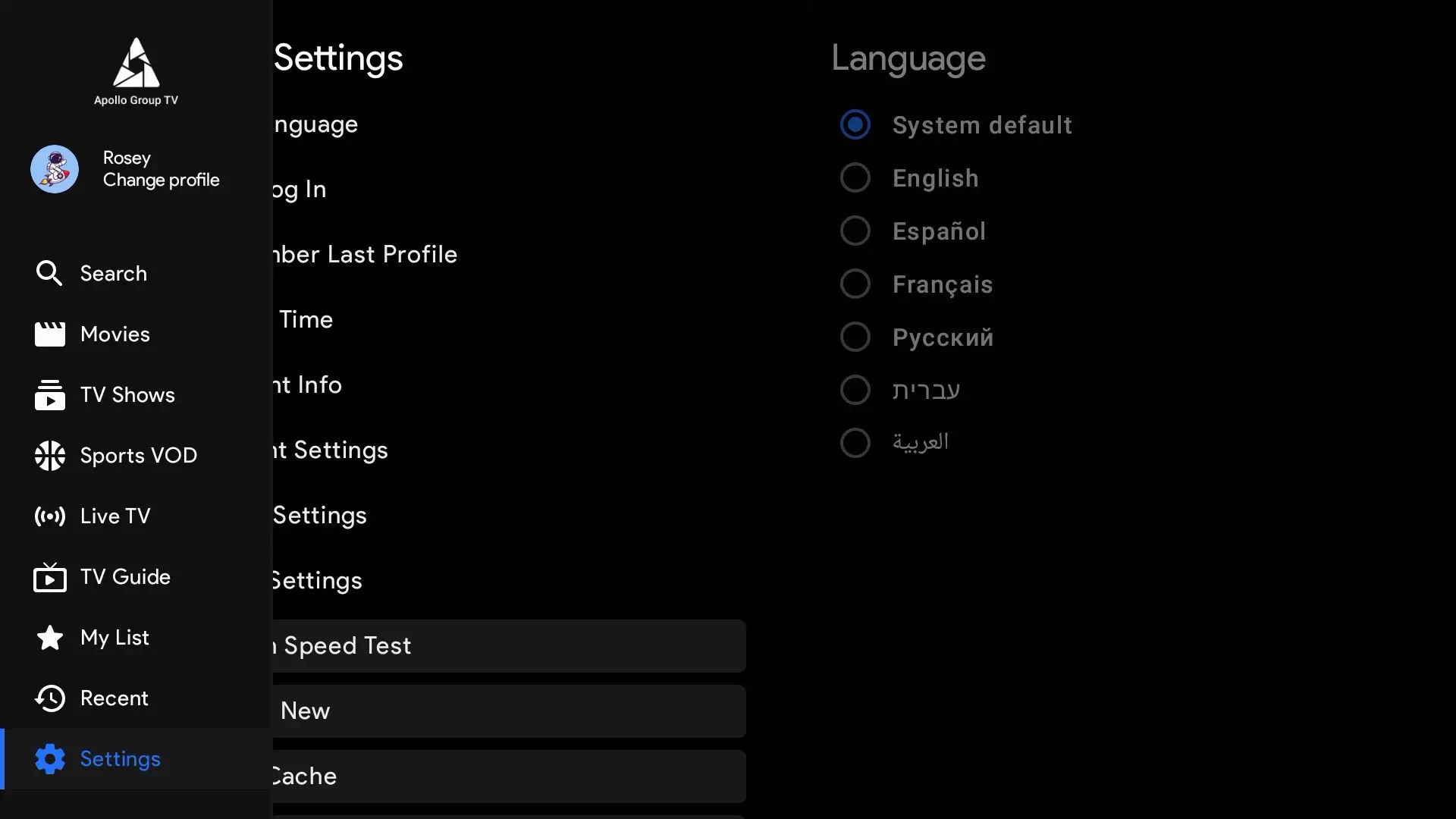Pick the Français language option

(x=855, y=284)
